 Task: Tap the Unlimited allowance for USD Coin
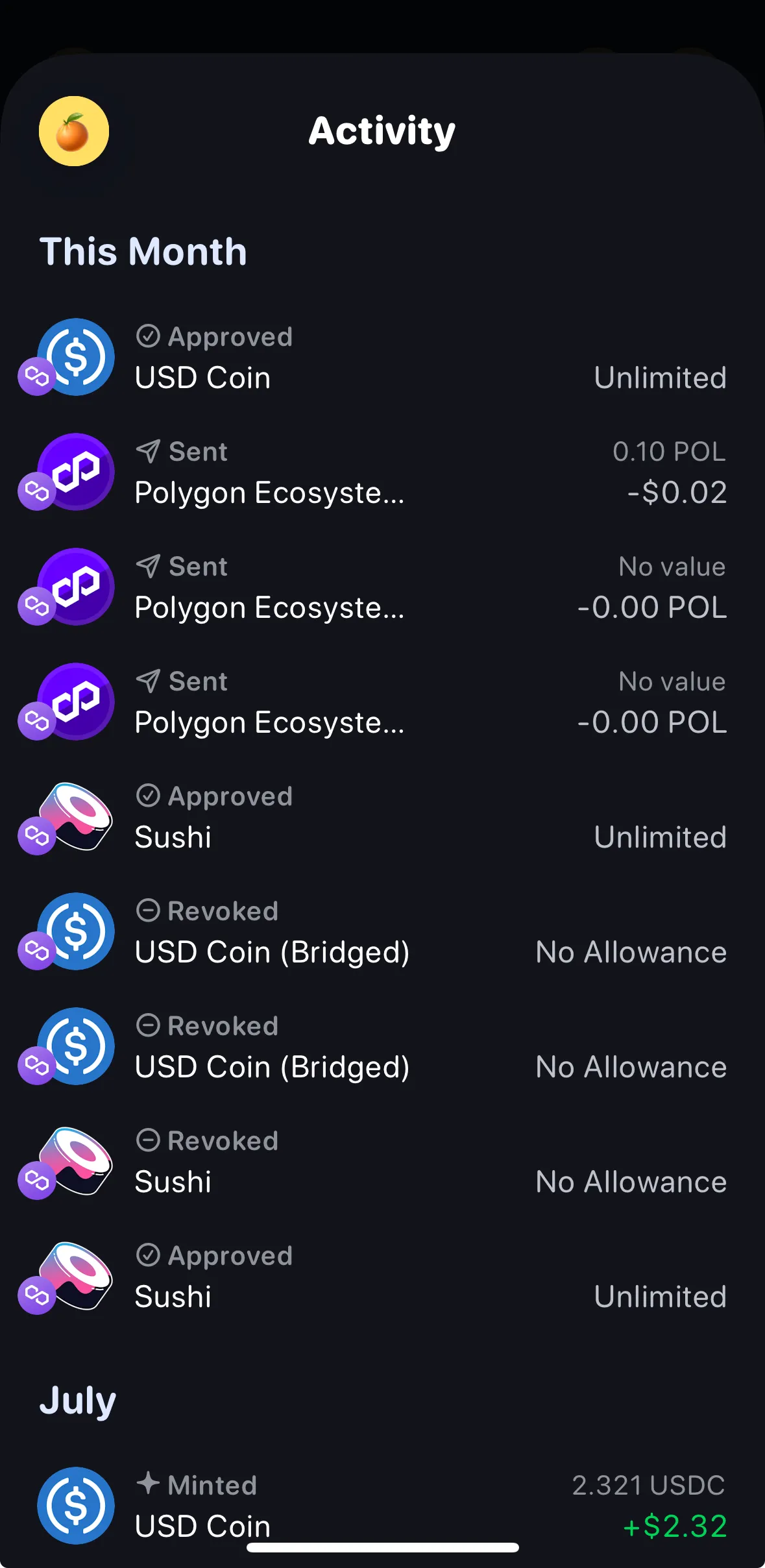(660, 378)
